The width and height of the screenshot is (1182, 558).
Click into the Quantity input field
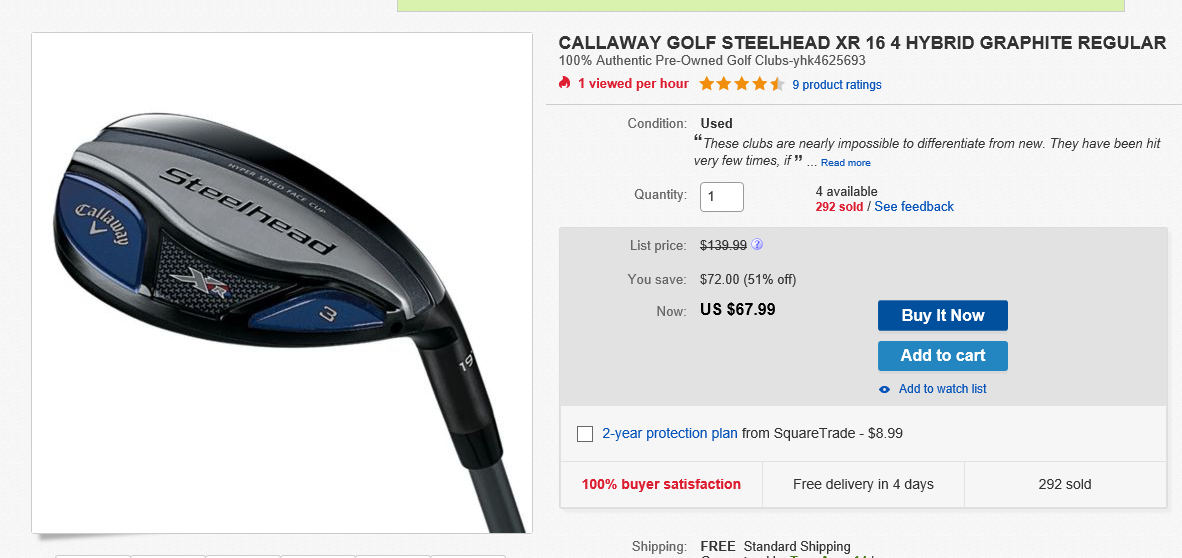coord(721,197)
